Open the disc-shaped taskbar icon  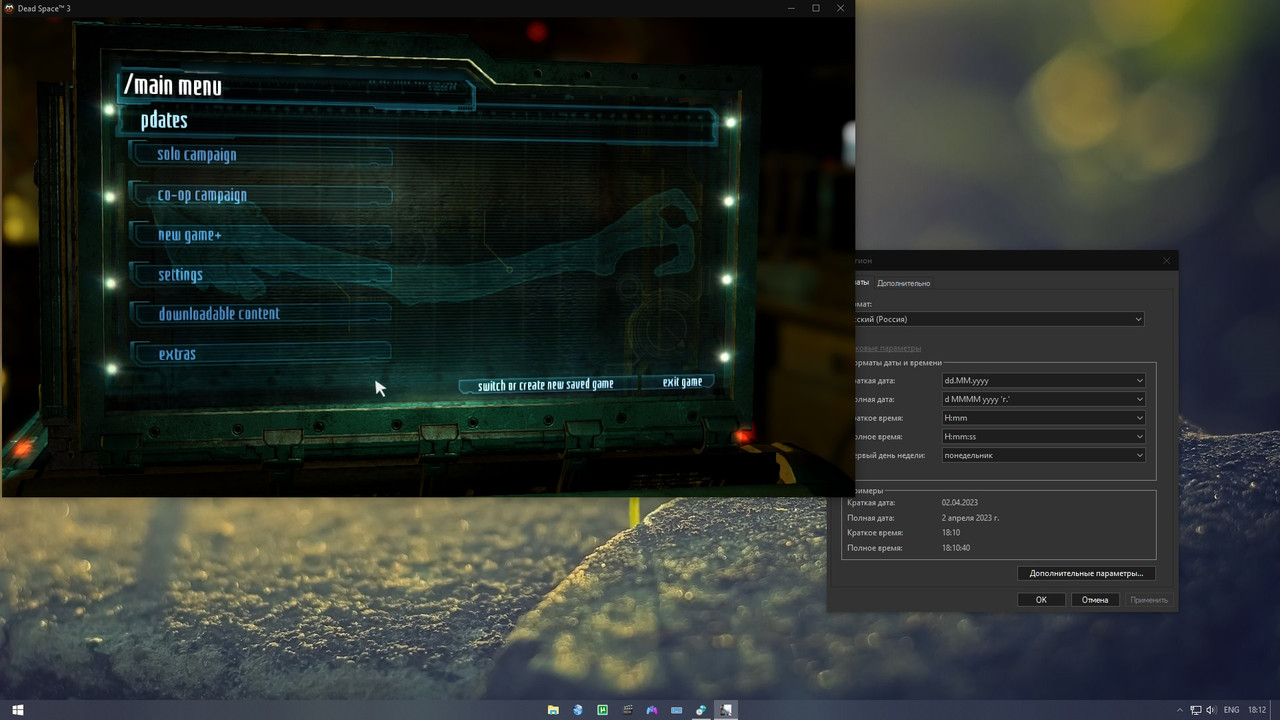pos(701,710)
